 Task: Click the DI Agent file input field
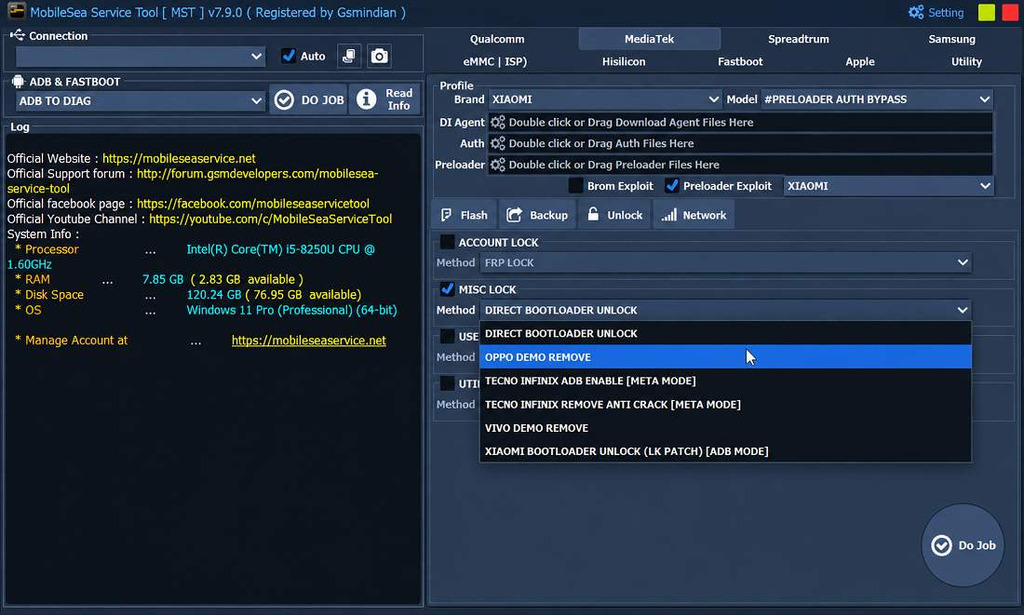[x=740, y=122]
